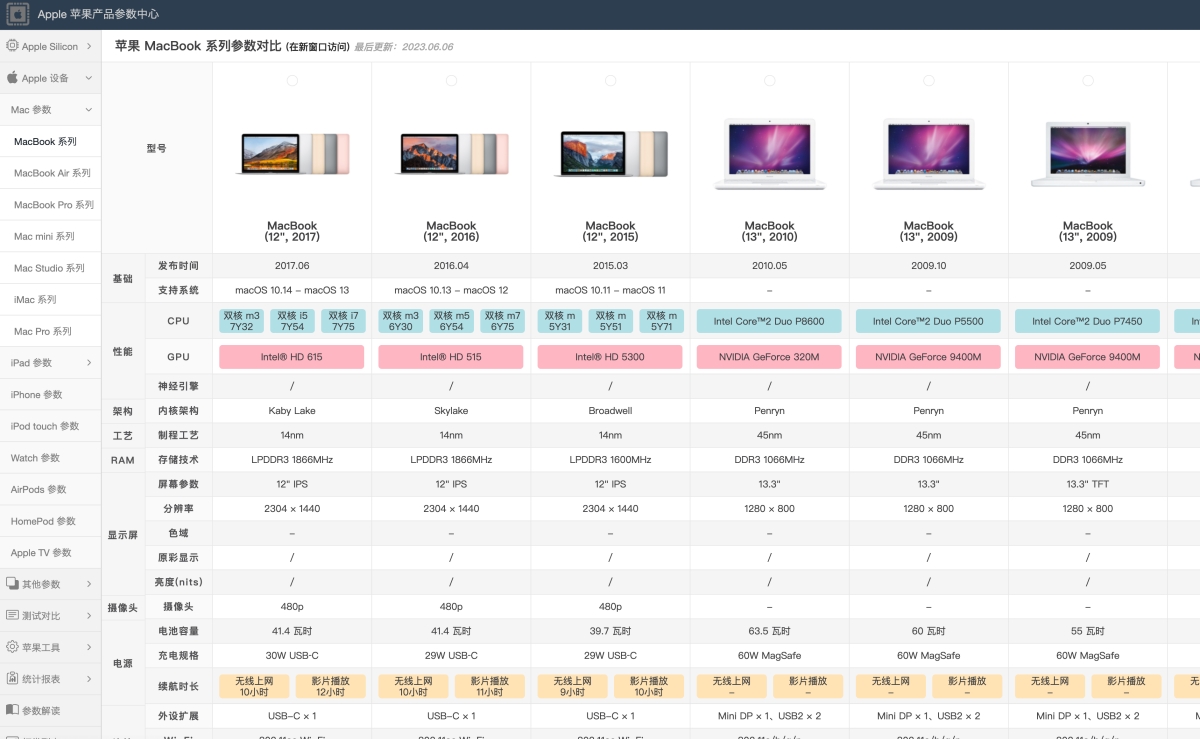Click the 双核 i5 7Y54 CPU tag
This screenshot has height=739, width=1200.
(292, 321)
